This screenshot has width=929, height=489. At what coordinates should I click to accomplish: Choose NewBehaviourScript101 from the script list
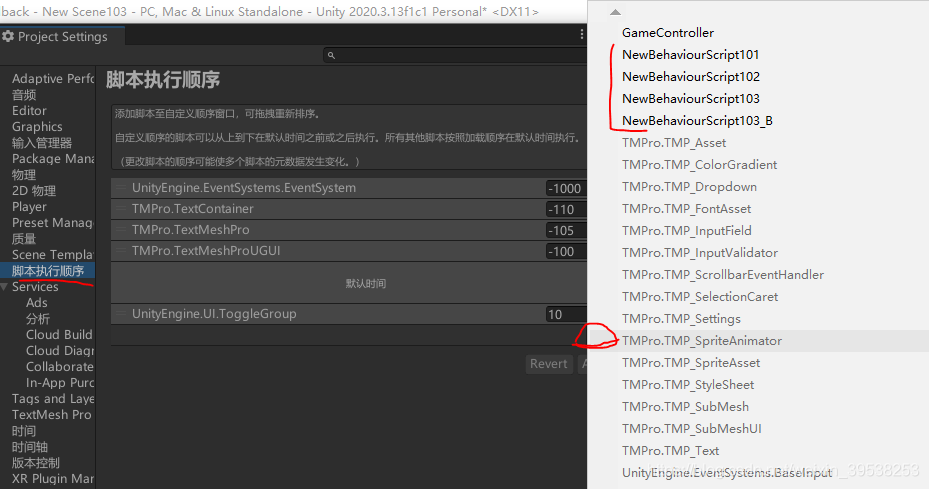point(690,55)
